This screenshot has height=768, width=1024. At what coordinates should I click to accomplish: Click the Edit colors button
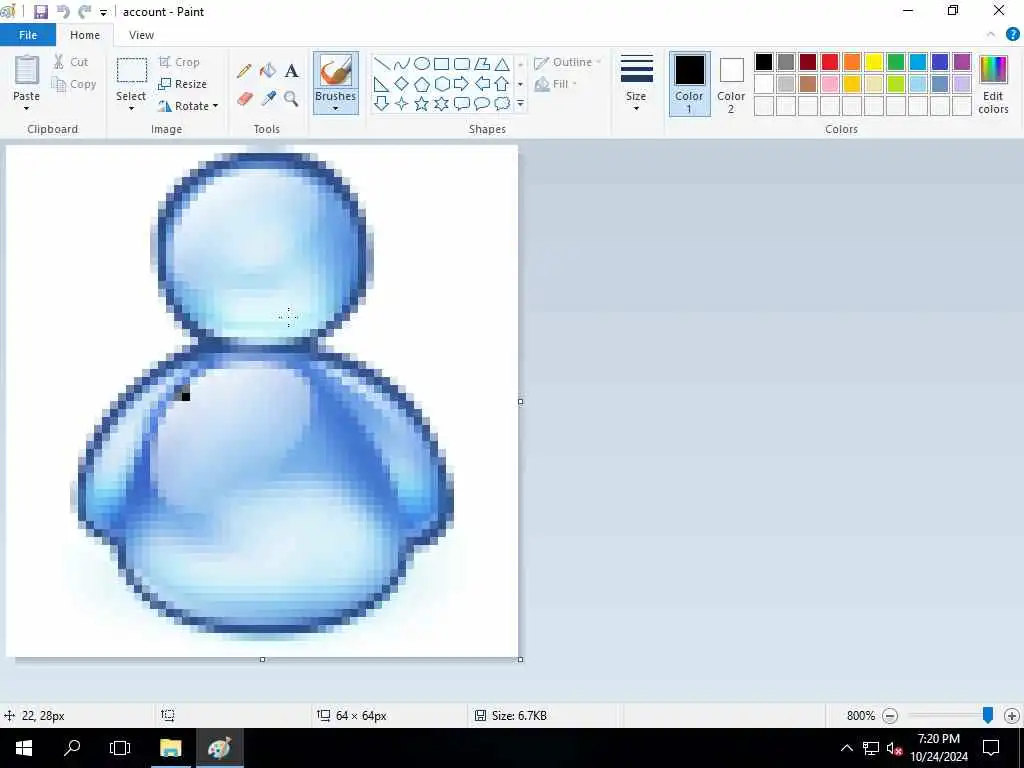993,84
